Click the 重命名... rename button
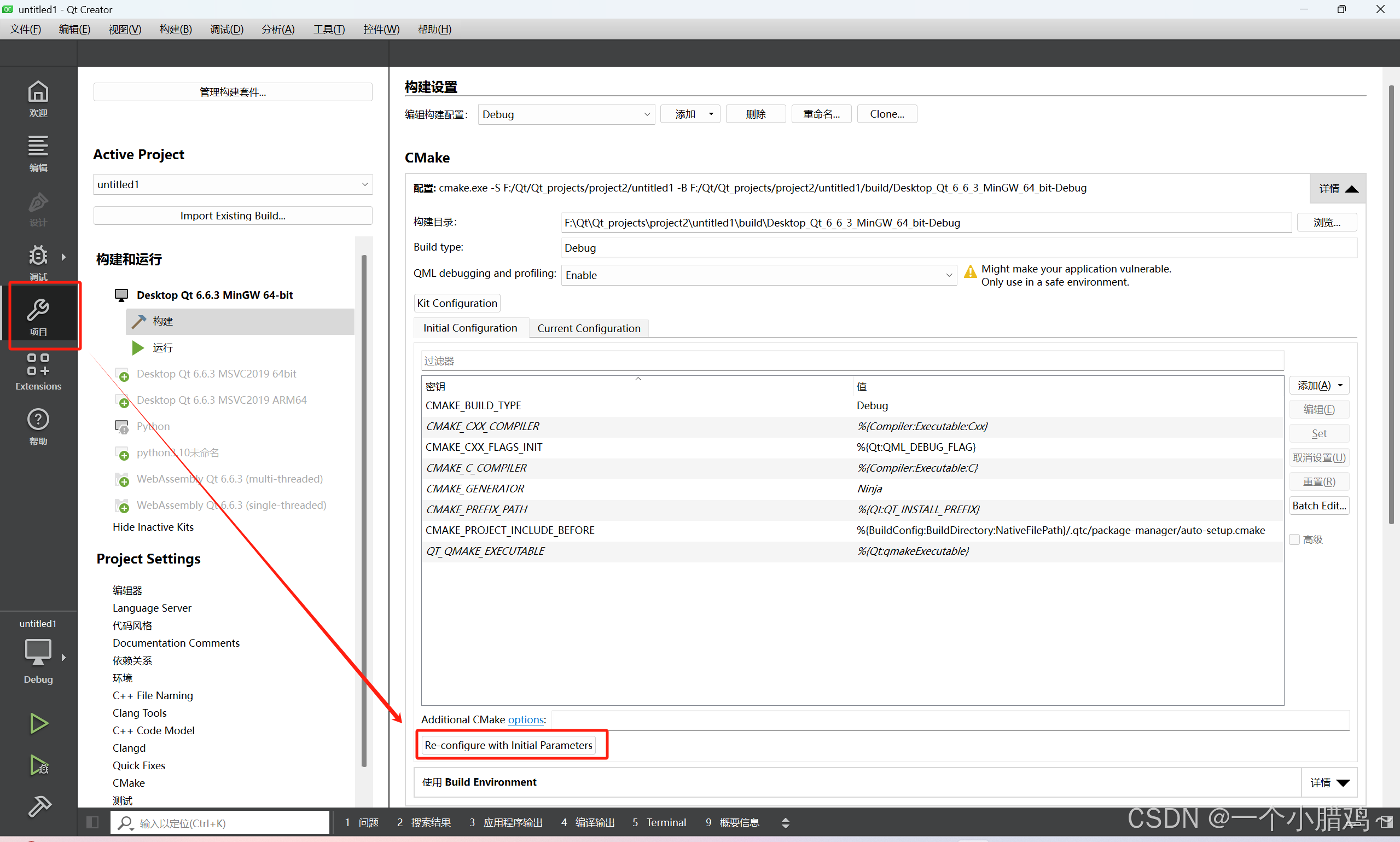The width and height of the screenshot is (1400, 842). click(x=821, y=114)
